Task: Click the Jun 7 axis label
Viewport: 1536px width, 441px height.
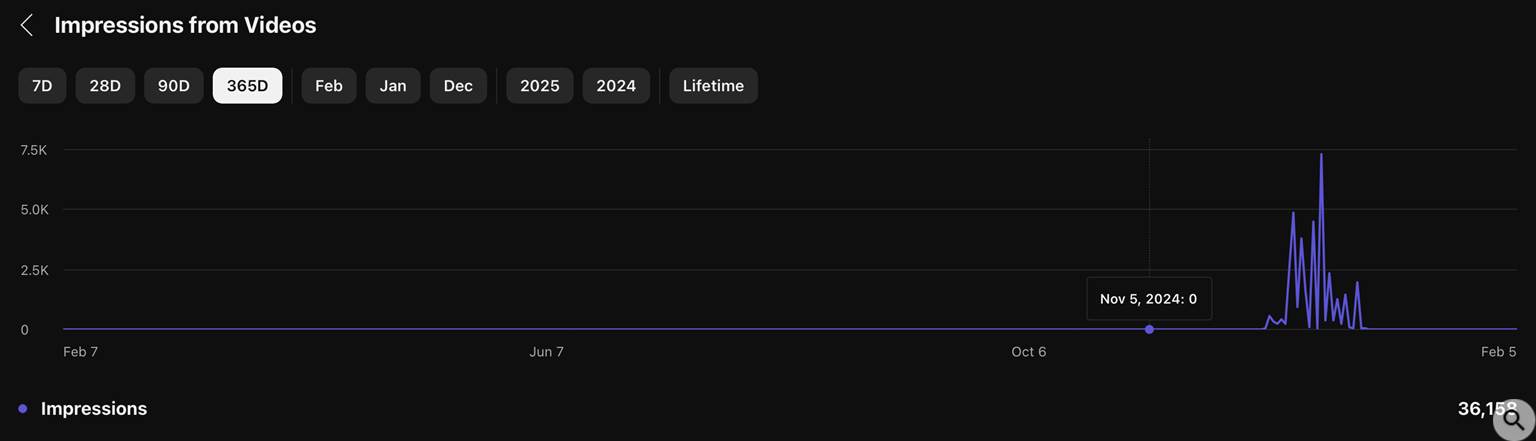Action: pos(546,352)
